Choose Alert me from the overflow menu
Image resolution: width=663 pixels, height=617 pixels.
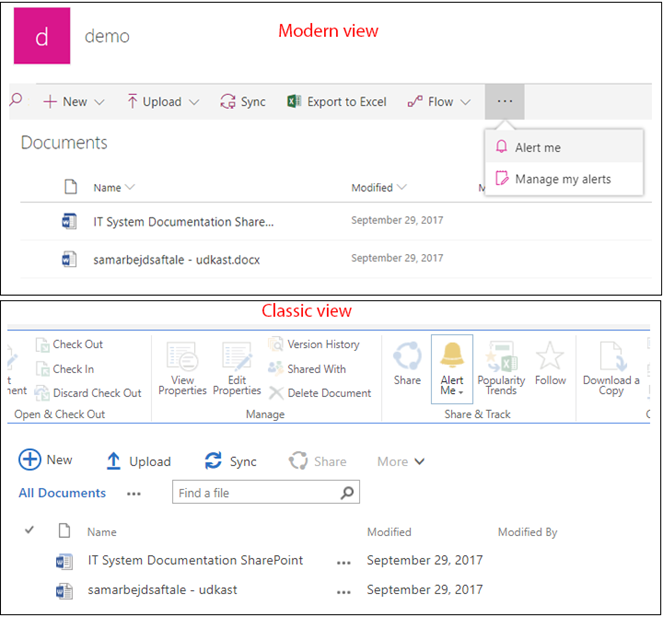[x=564, y=147]
